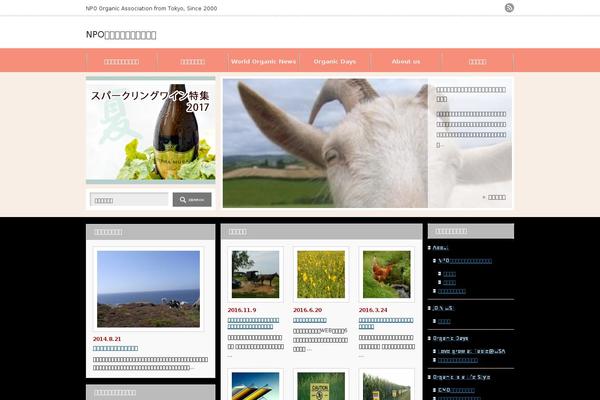The width and height of the screenshot is (600, 400).
Task: Click the 2016.6.20 date text
Action: tap(308, 310)
